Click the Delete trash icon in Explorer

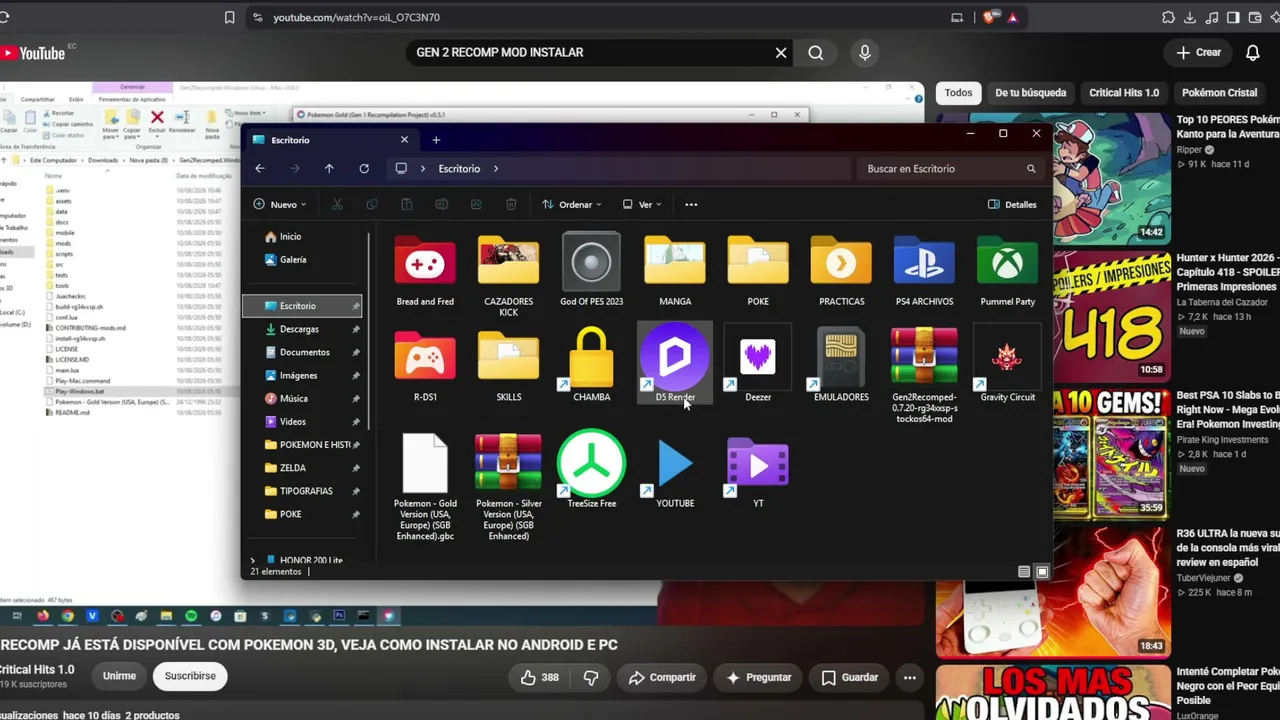(511, 205)
